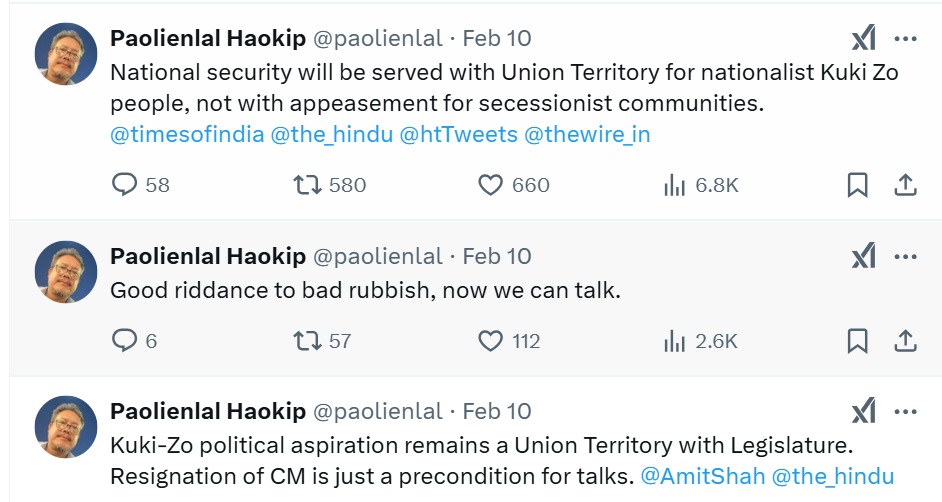Open the @AmitShah mention link
Image resolution: width=942 pixels, height=502 pixels.
click(701, 476)
